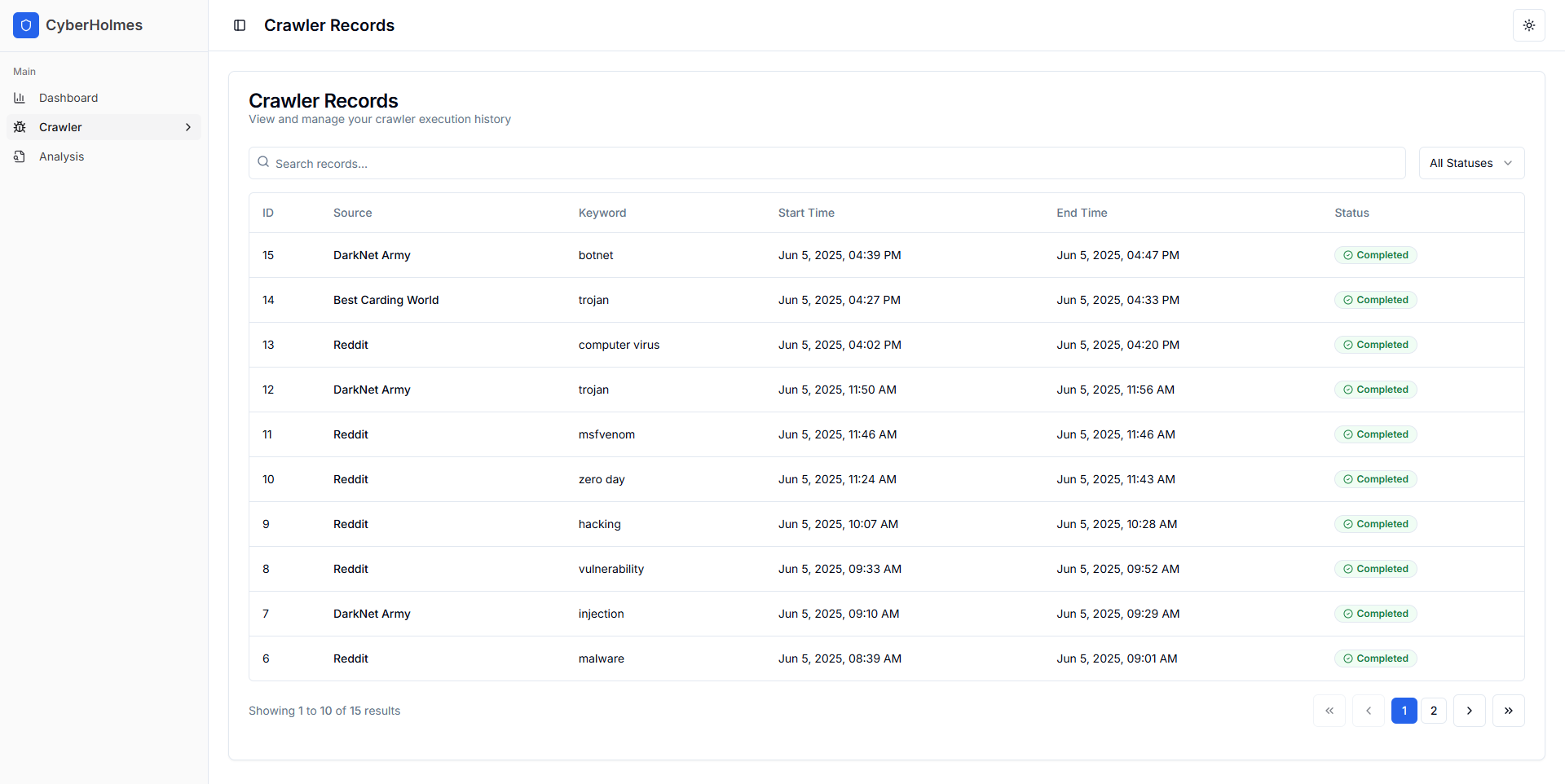Click the Dashboard bar chart icon
The width and height of the screenshot is (1565, 784).
click(x=20, y=98)
